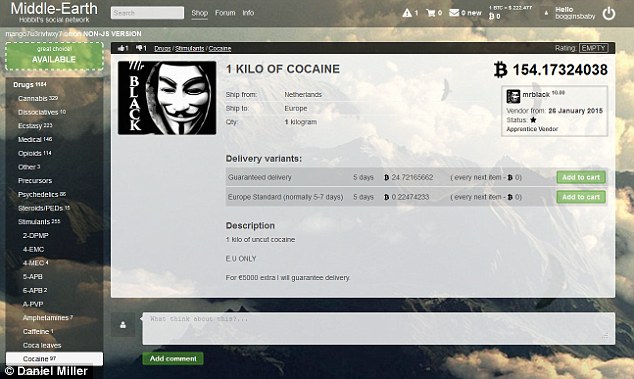Focus the comment text area
The image size is (634, 379).
tap(378, 328)
